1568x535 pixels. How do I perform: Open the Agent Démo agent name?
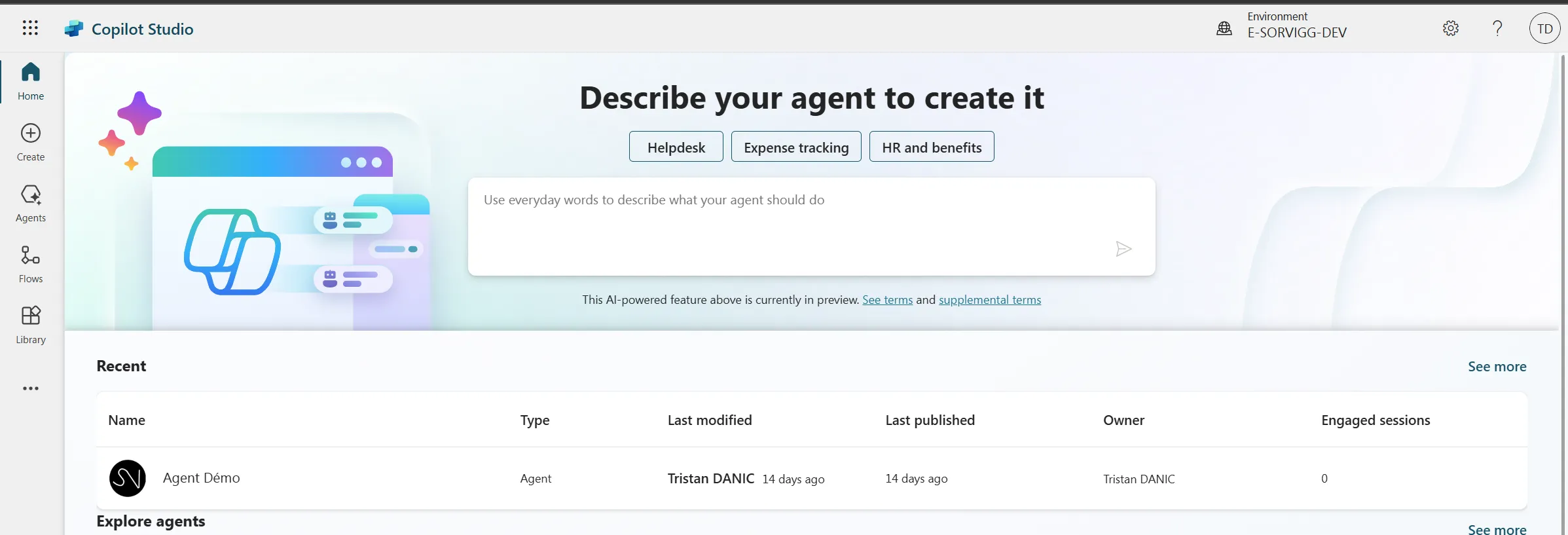(x=202, y=478)
